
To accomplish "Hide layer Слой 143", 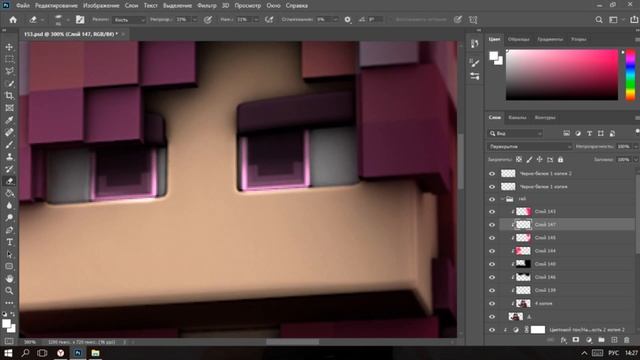I will click(492, 211).
